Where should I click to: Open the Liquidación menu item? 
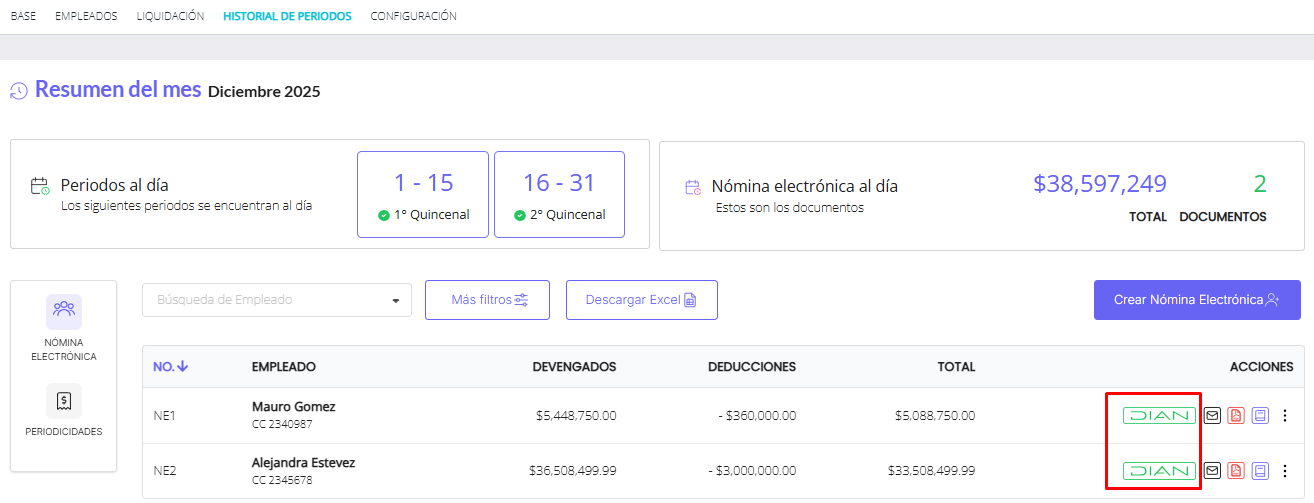(170, 16)
